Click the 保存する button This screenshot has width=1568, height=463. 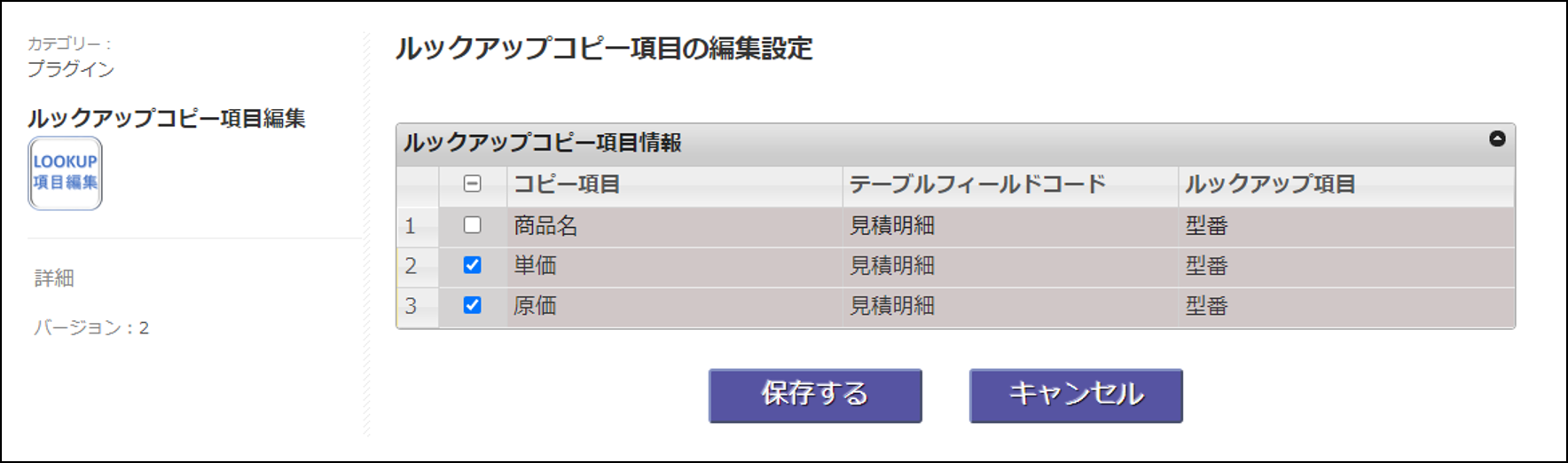click(815, 396)
